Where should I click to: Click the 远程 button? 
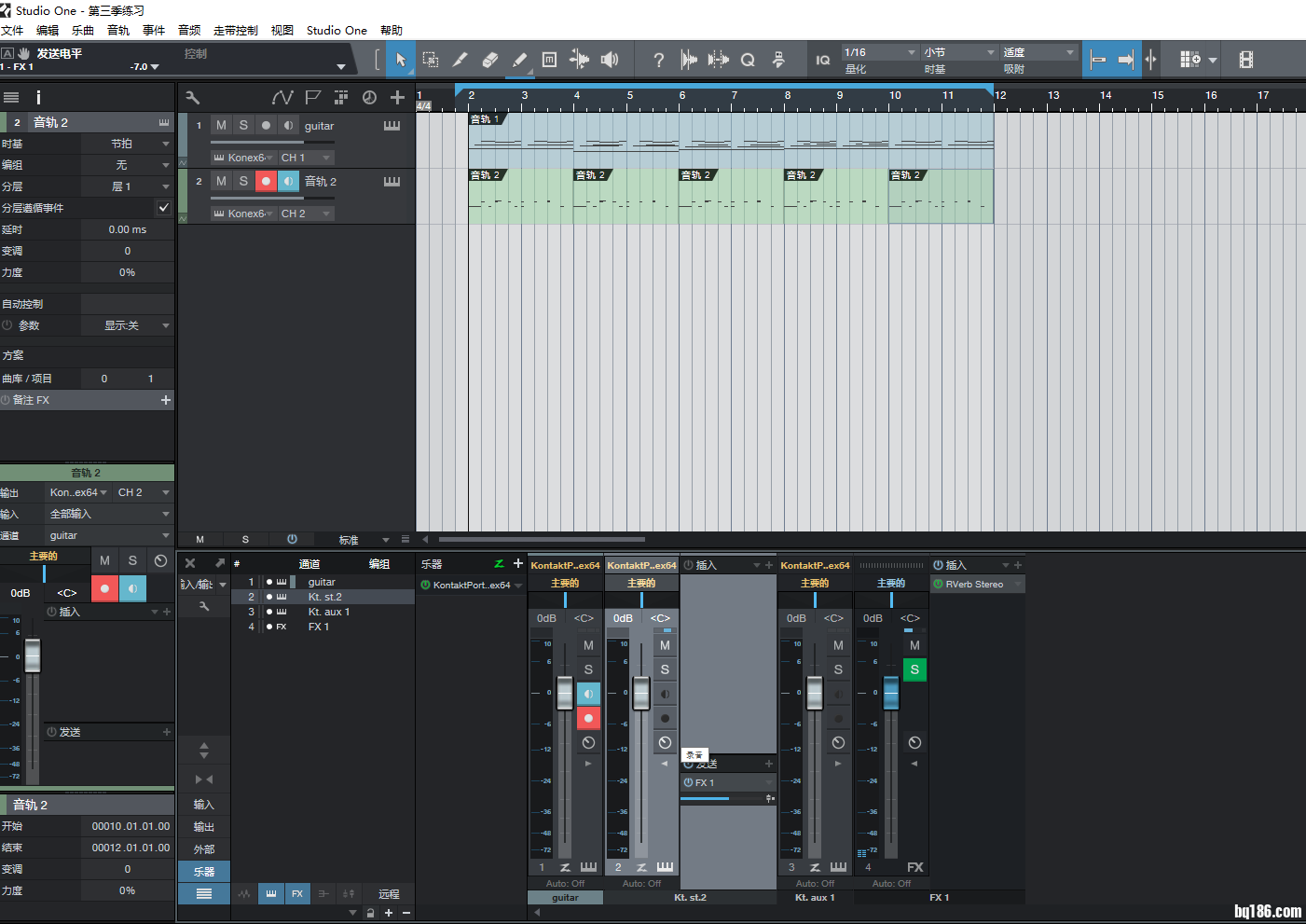click(x=389, y=894)
